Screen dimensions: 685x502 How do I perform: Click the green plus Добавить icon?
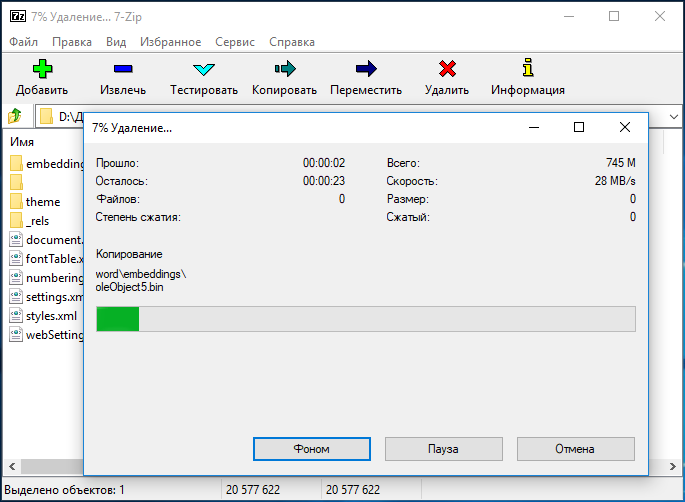[42, 69]
